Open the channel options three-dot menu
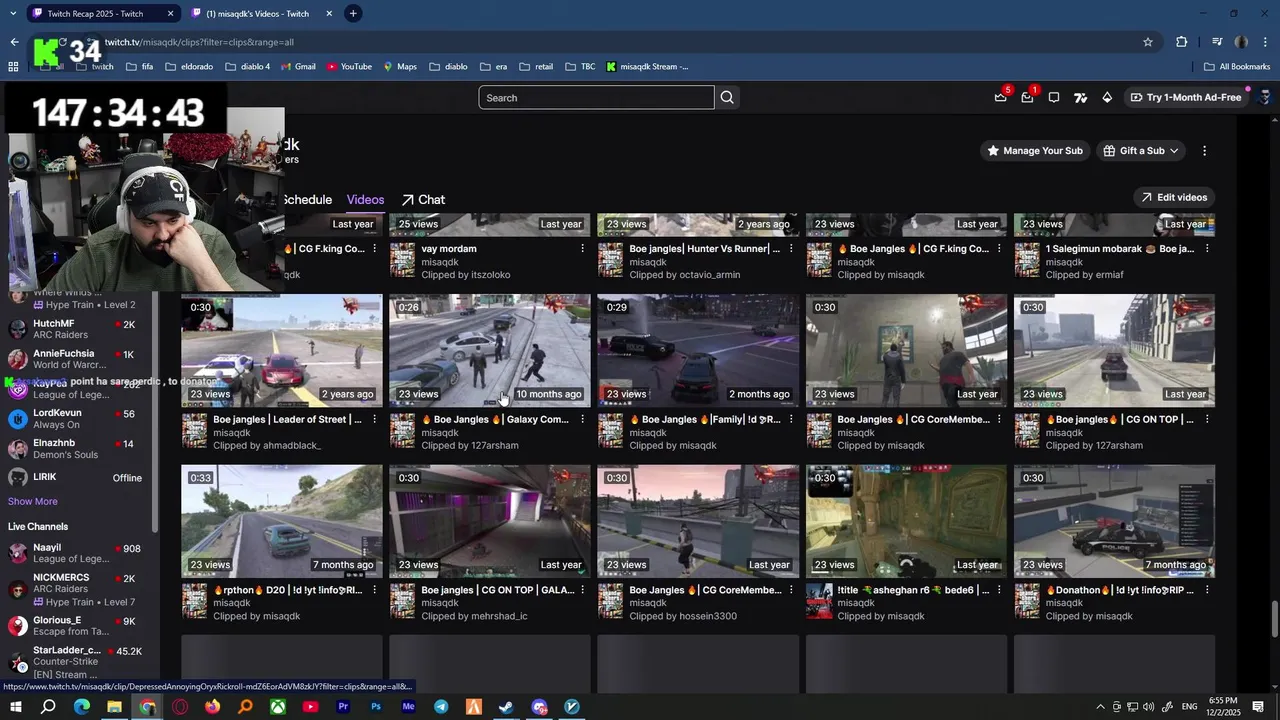Viewport: 1280px width, 720px height. tap(1204, 151)
